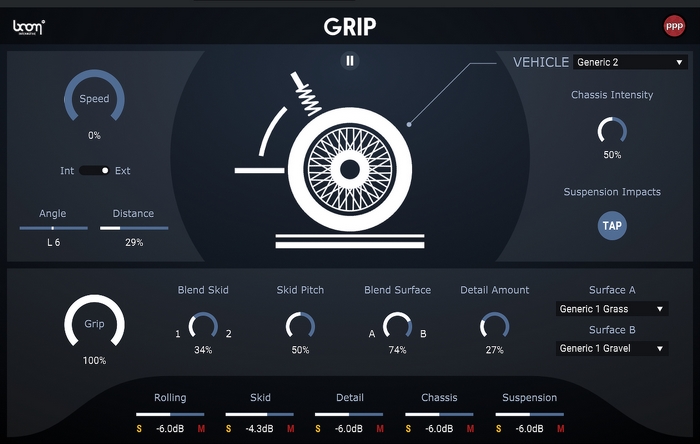
Task: Open the Vehicle dropdown showing Generic 2
Action: [630, 62]
